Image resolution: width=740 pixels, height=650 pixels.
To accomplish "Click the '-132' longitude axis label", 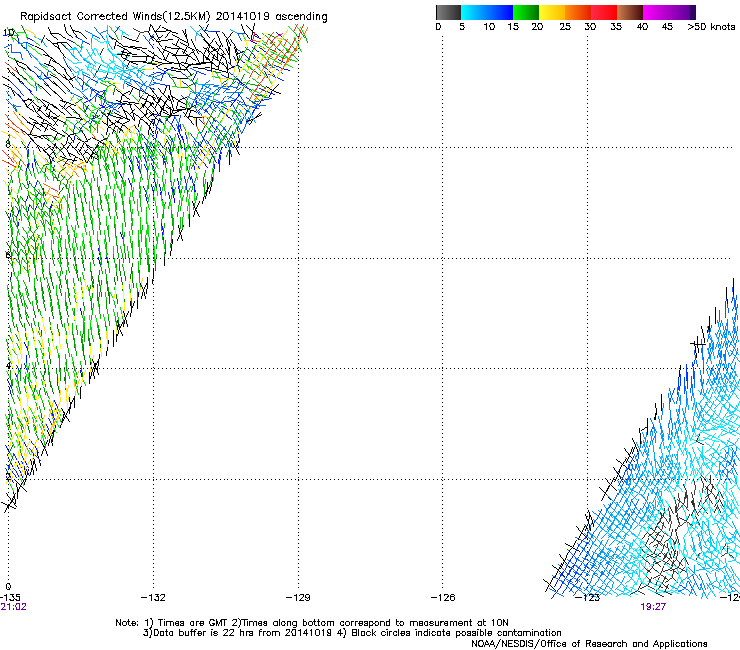I will 153,598.
